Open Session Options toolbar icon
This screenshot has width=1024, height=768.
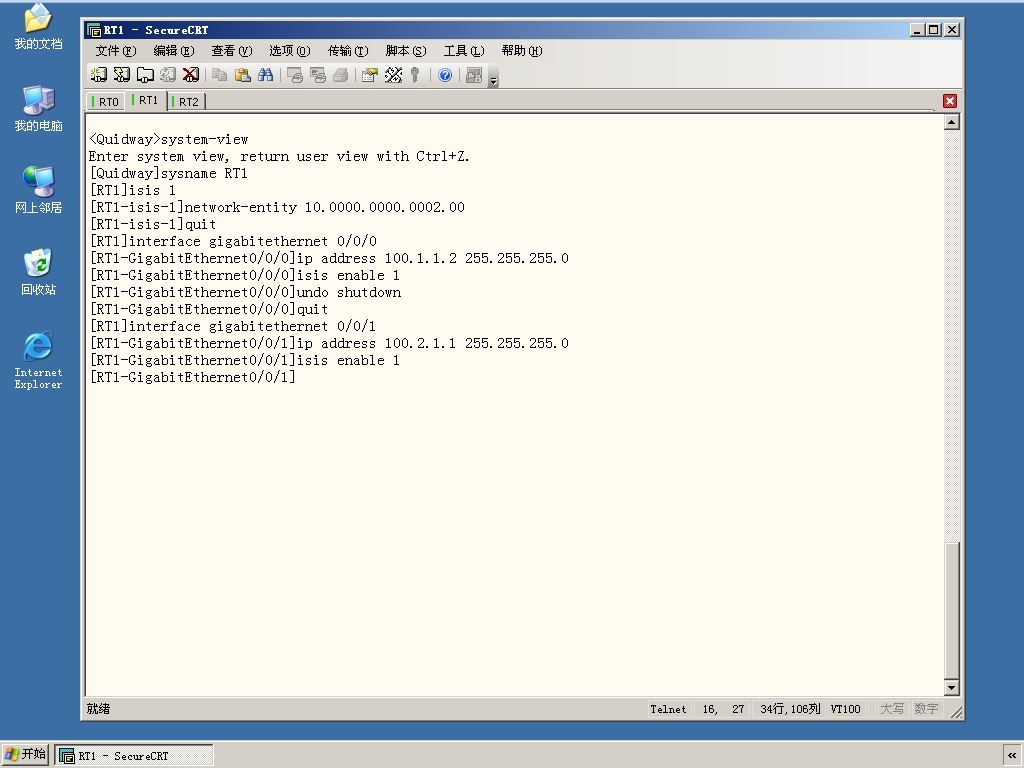pos(370,75)
